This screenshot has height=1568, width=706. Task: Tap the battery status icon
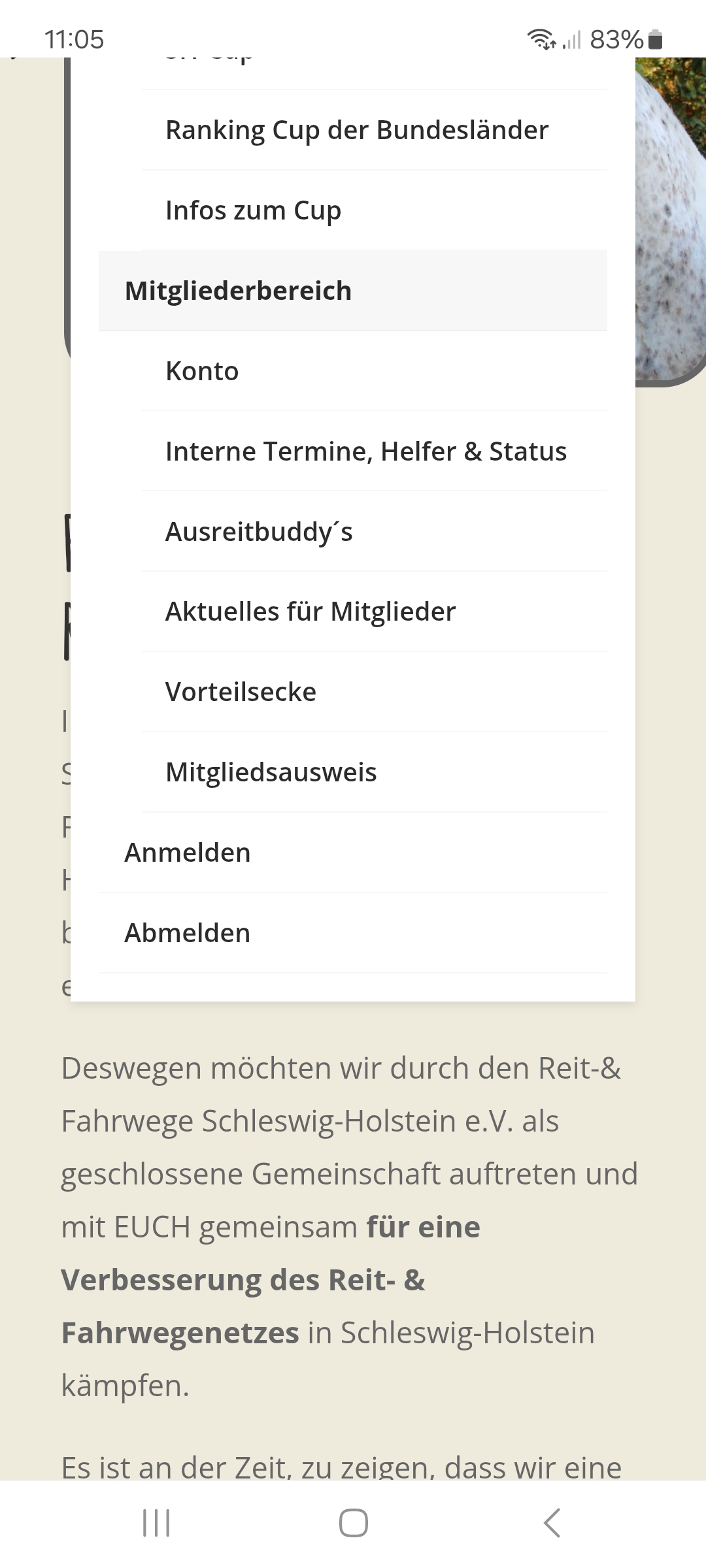(656, 40)
